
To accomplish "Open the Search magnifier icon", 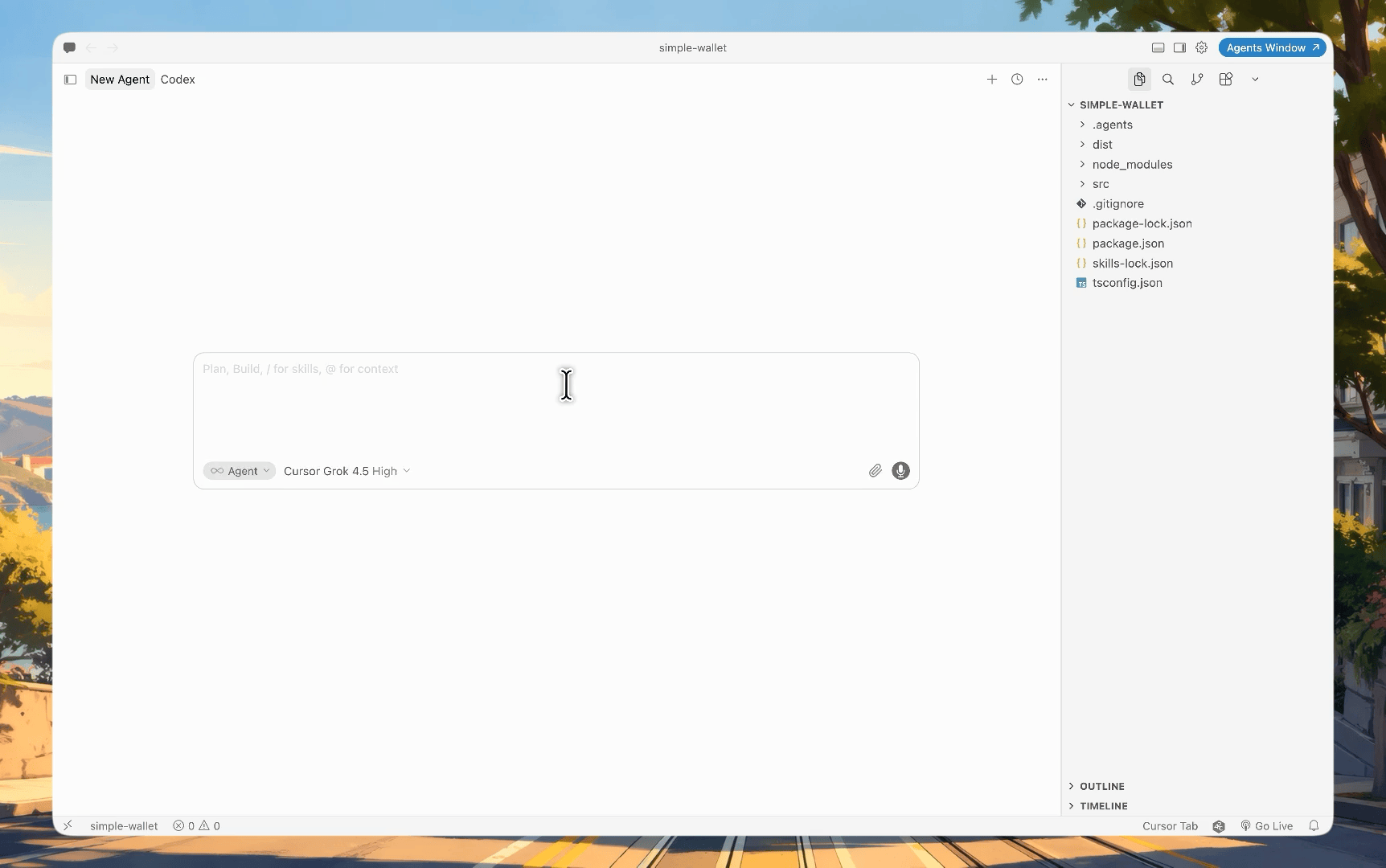I will pos(1168,79).
